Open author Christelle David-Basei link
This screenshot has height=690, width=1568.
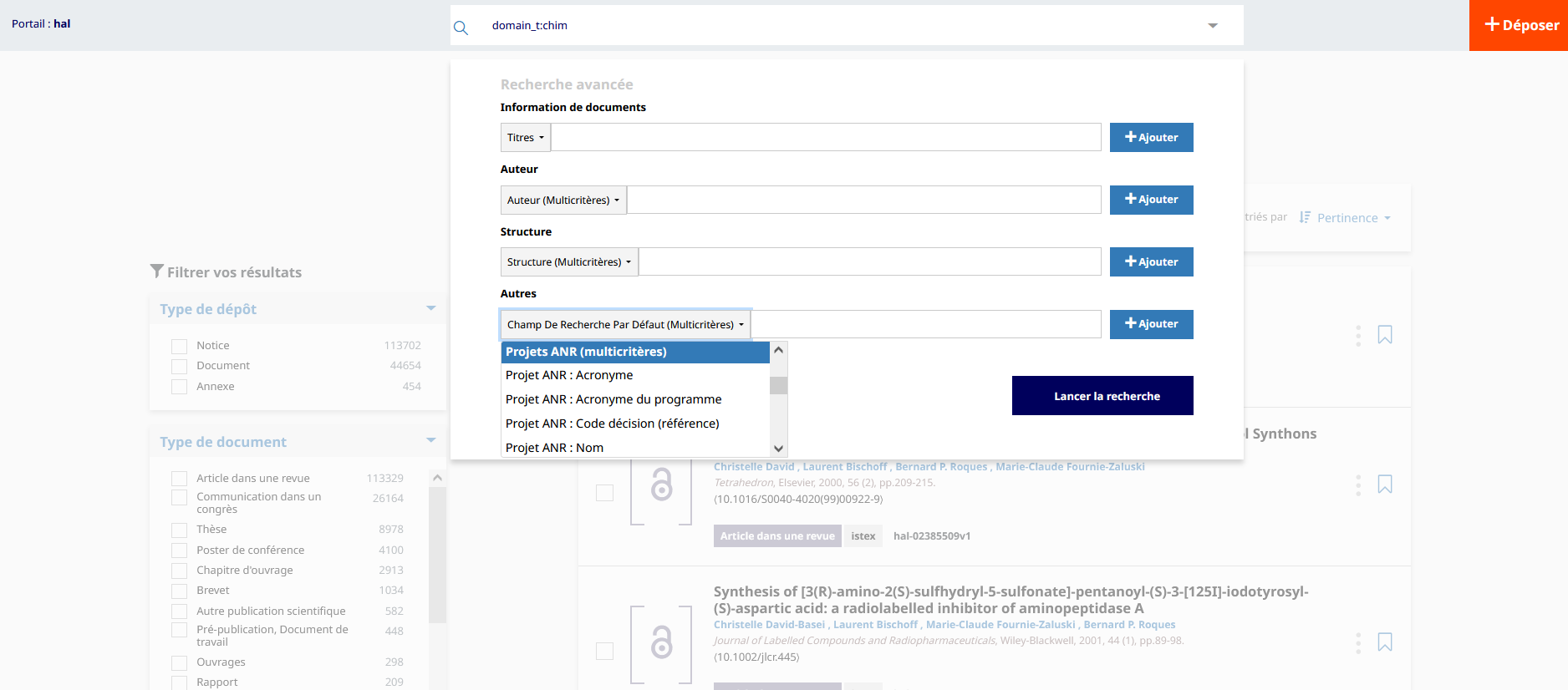pos(769,625)
